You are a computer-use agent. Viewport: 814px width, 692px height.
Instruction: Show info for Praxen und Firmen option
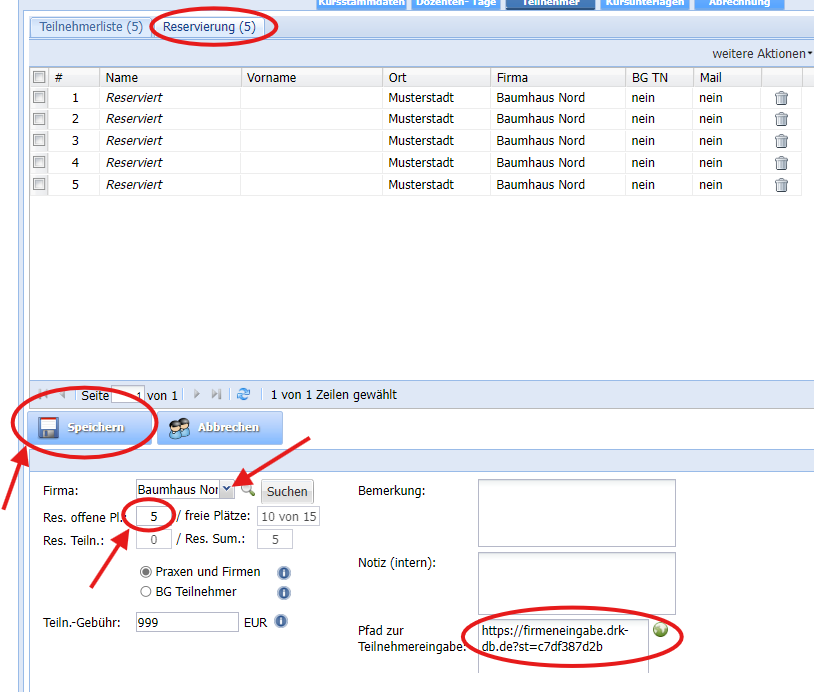tap(283, 573)
